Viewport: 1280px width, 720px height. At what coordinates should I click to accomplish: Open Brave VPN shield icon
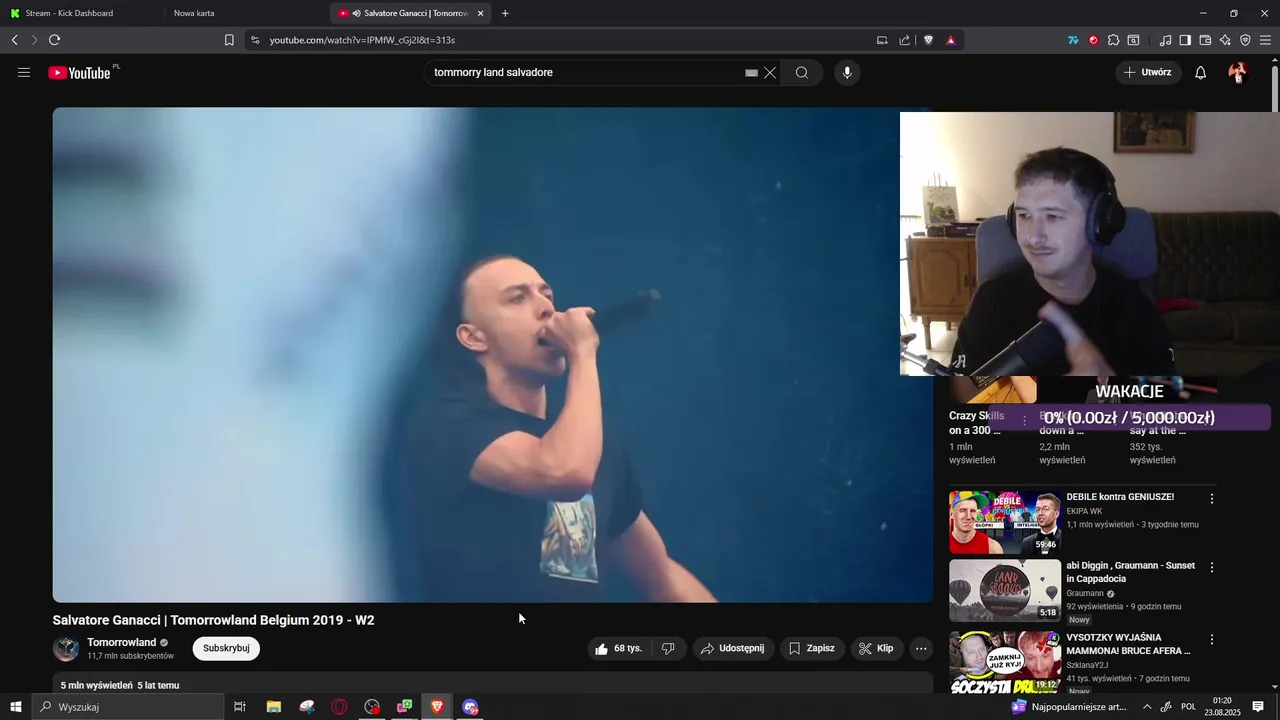point(1245,40)
